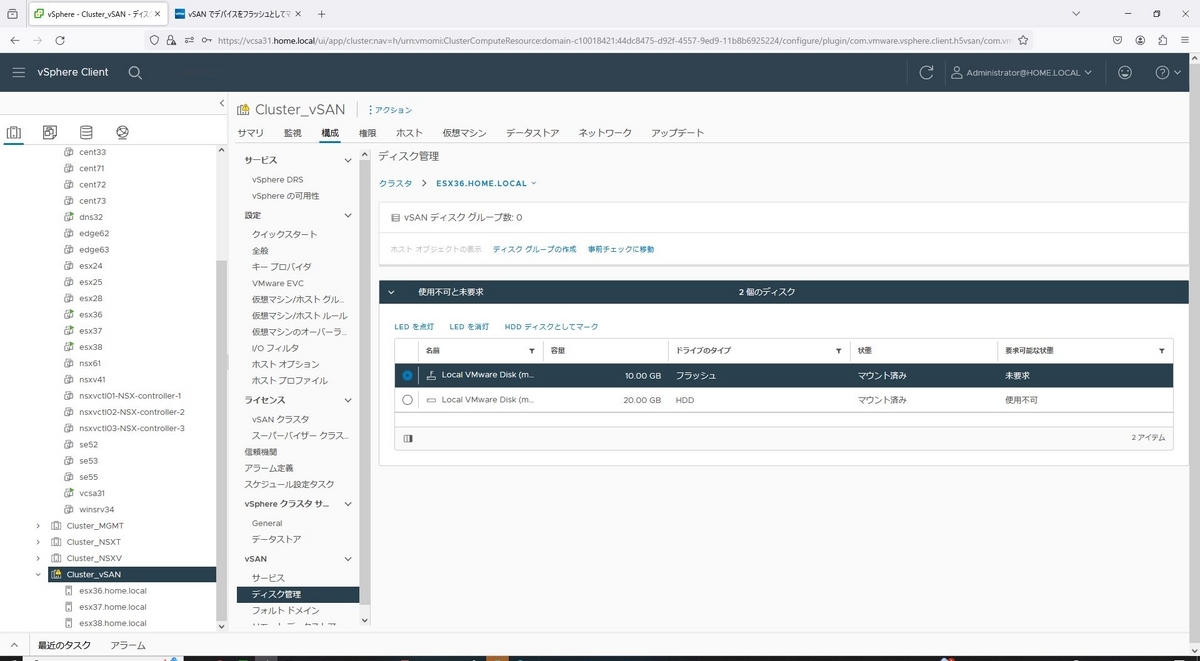Open クイックスタート in the config menu
The image size is (1200, 661).
click(285, 234)
